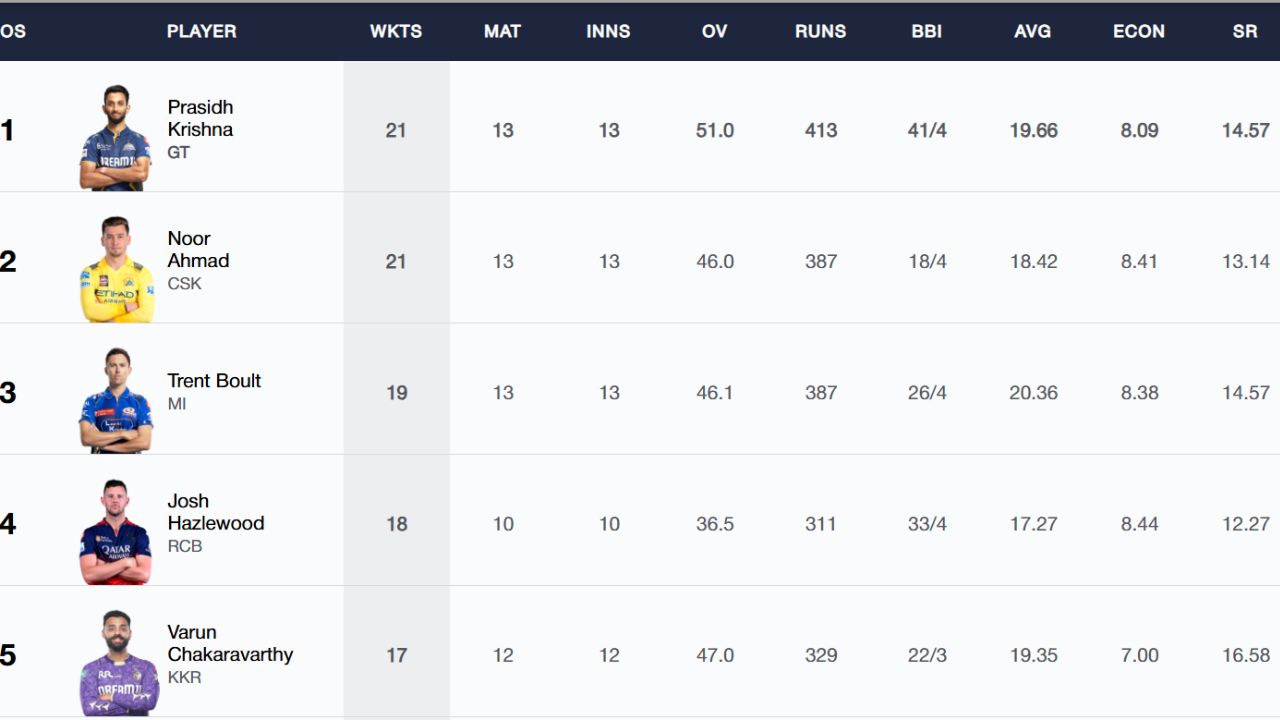Sort by the ECON column header
The image size is (1280, 720).
[1139, 31]
